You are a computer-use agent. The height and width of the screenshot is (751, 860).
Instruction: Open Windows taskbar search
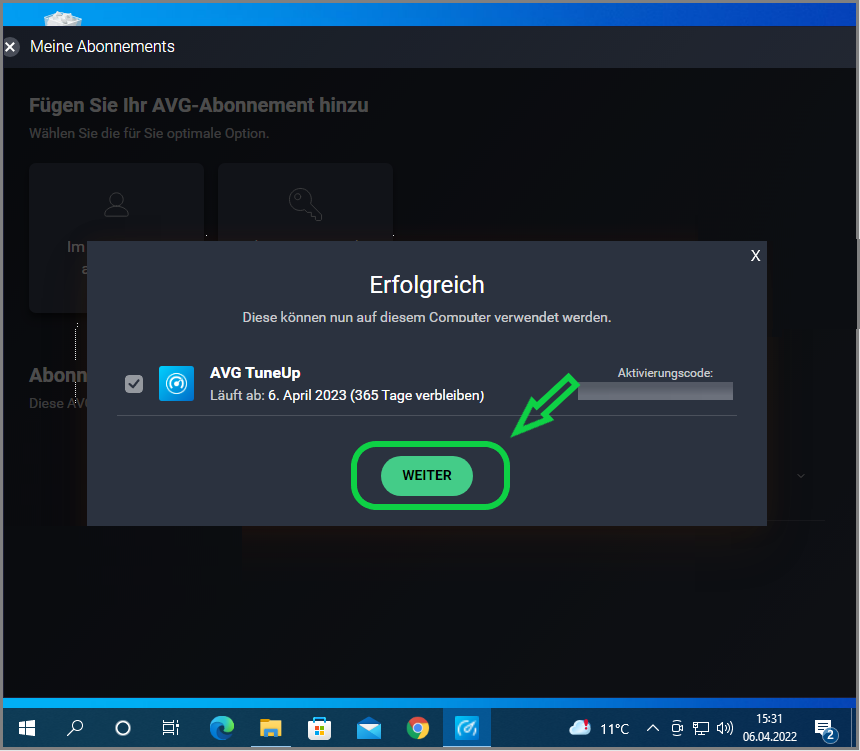(75, 729)
